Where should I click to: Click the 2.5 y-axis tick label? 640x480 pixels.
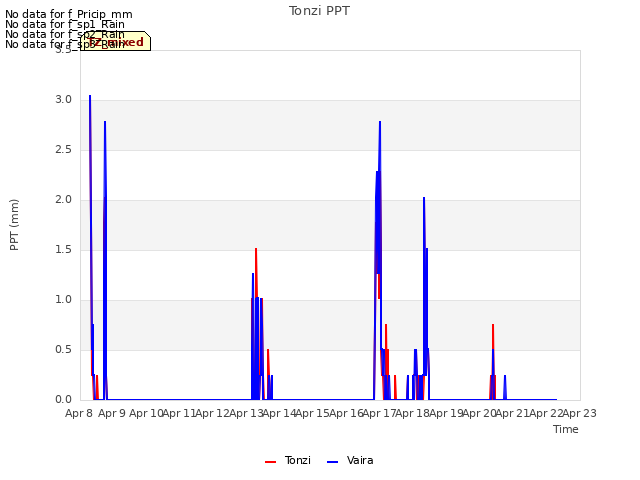pos(63,150)
